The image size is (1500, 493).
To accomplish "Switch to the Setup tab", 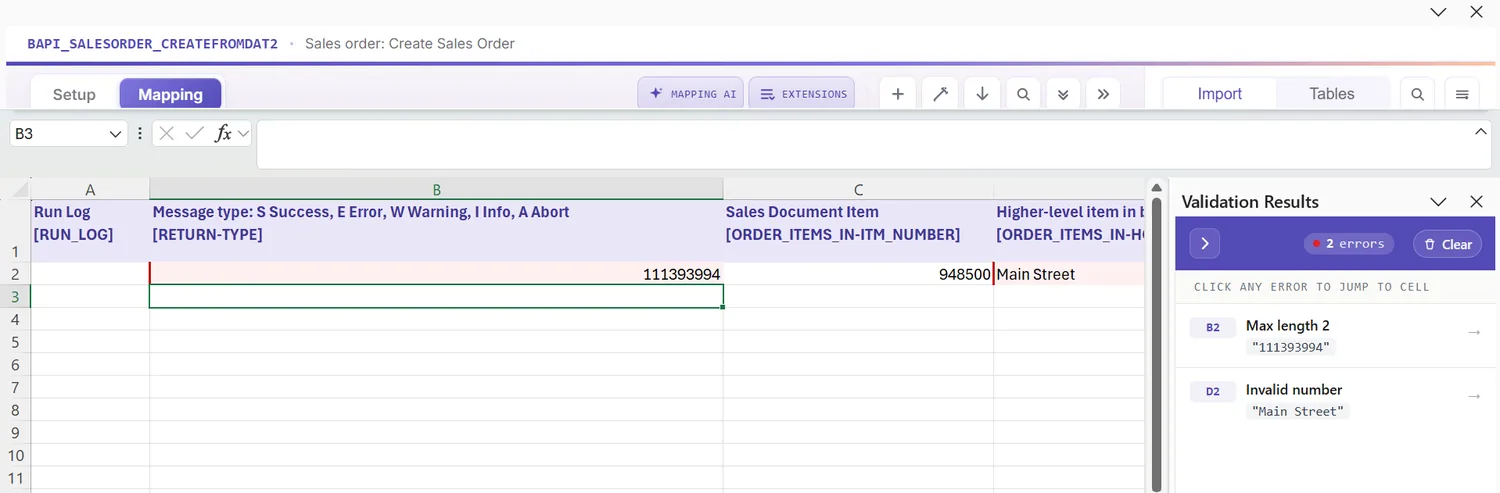I will (x=74, y=94).
